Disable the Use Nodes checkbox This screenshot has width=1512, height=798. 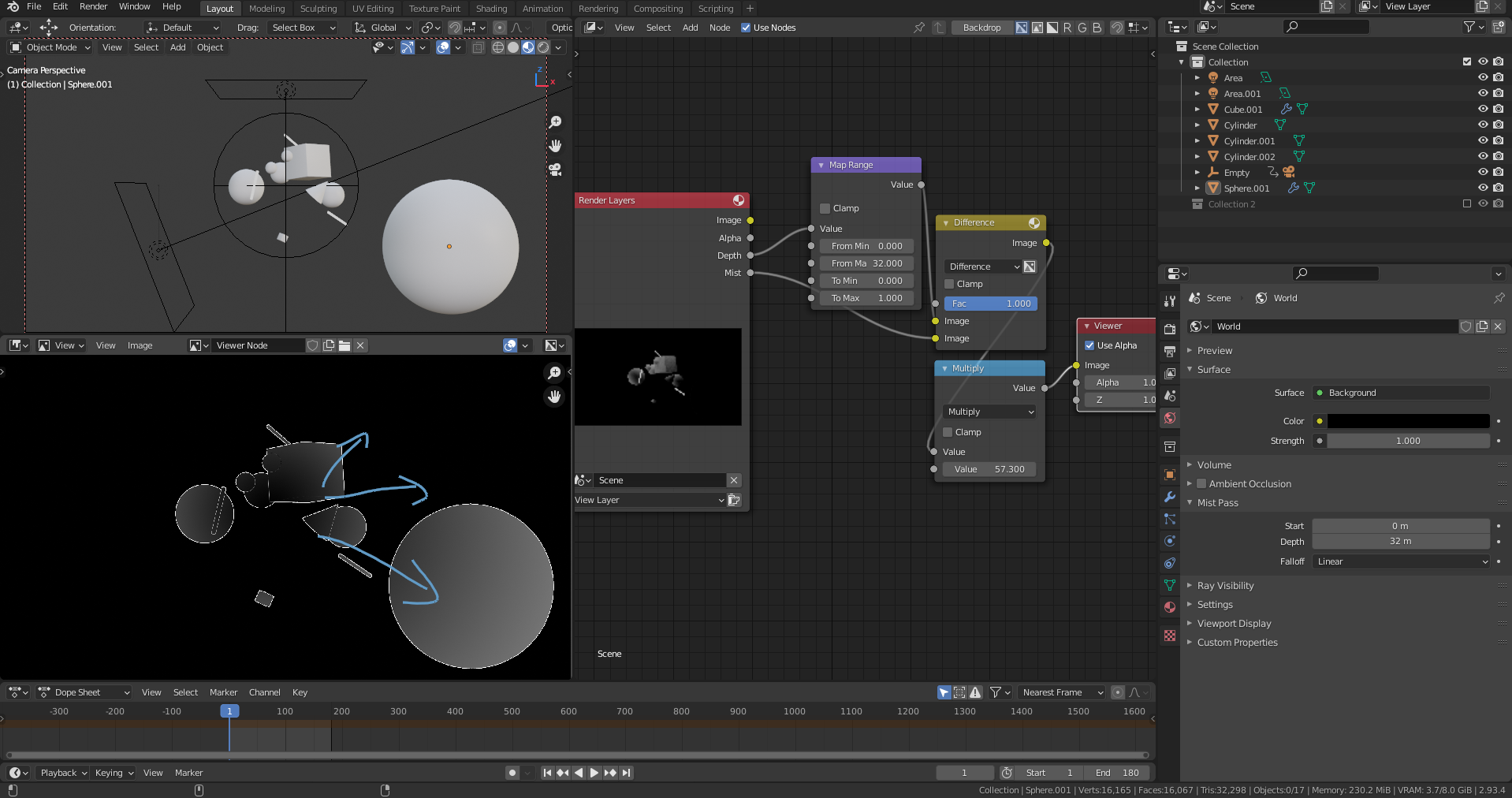pos(746,28)
